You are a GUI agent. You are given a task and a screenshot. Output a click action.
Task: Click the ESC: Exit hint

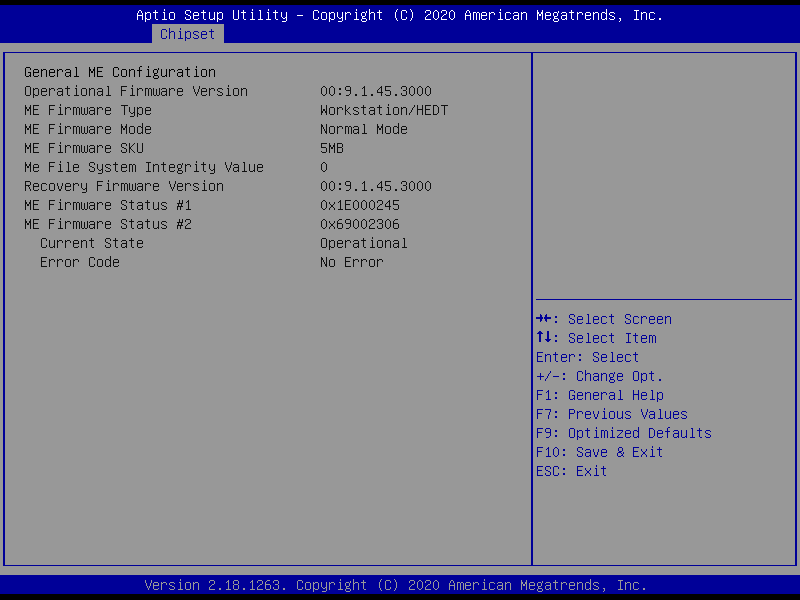pyautogui.click(x=571, y=471)
